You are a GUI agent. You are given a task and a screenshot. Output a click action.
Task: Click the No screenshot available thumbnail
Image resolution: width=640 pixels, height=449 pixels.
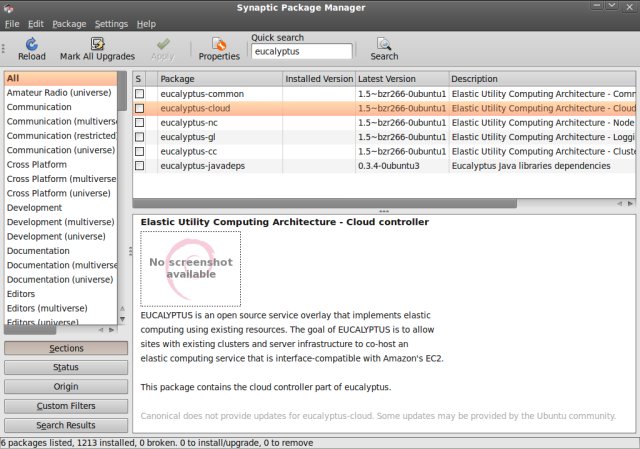tap(190, 268)
